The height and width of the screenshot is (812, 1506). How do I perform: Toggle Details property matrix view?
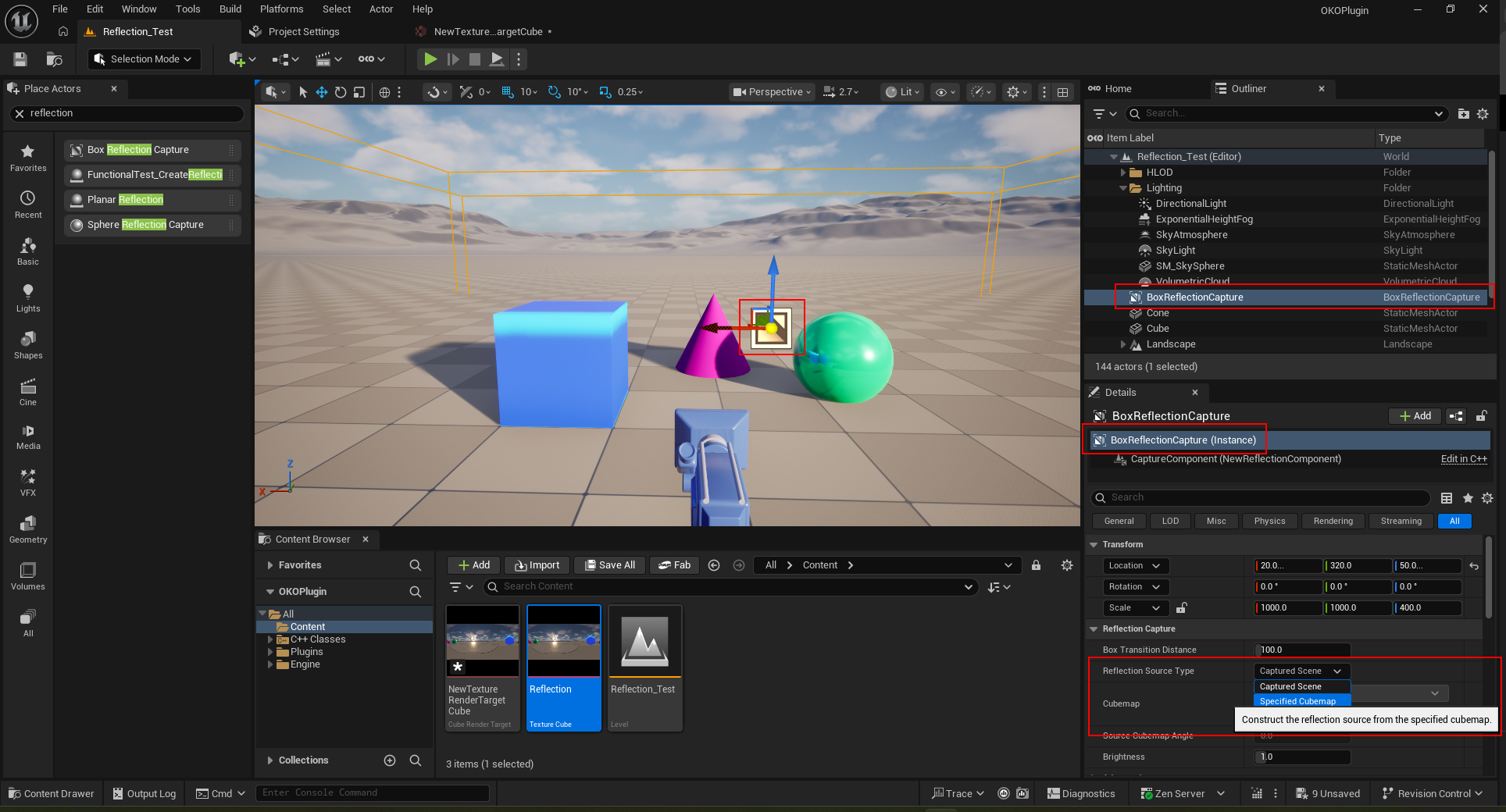[1447, 498]
